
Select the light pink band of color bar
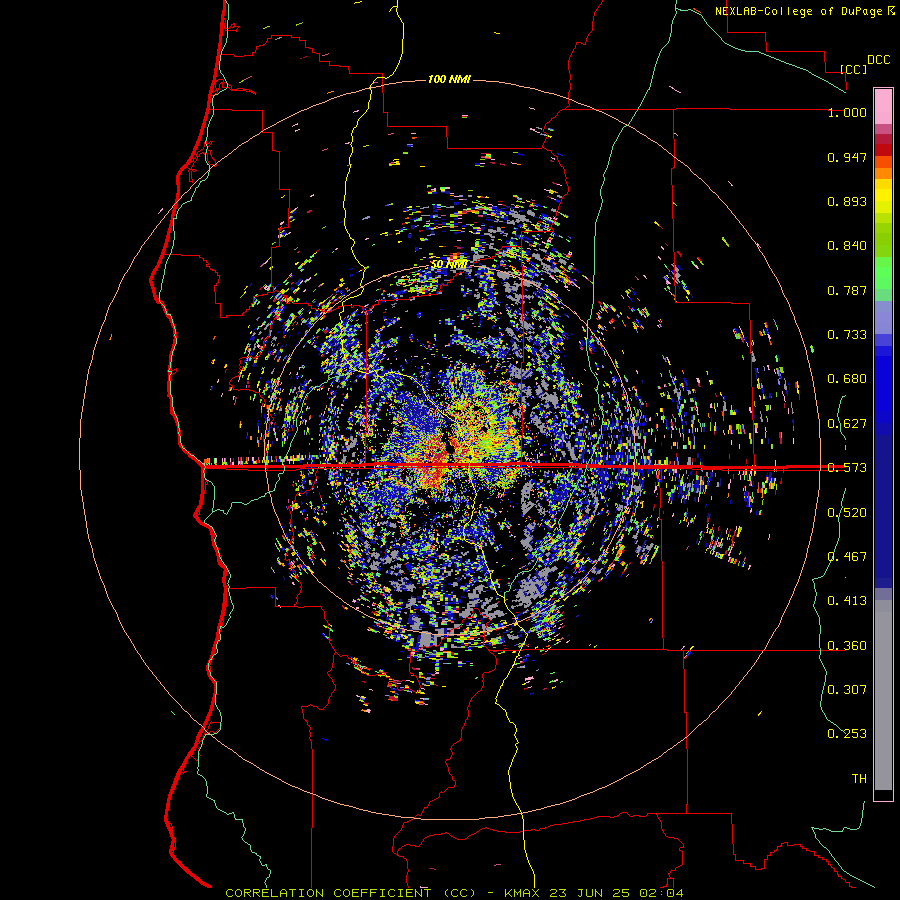click(x=883, y=106)
